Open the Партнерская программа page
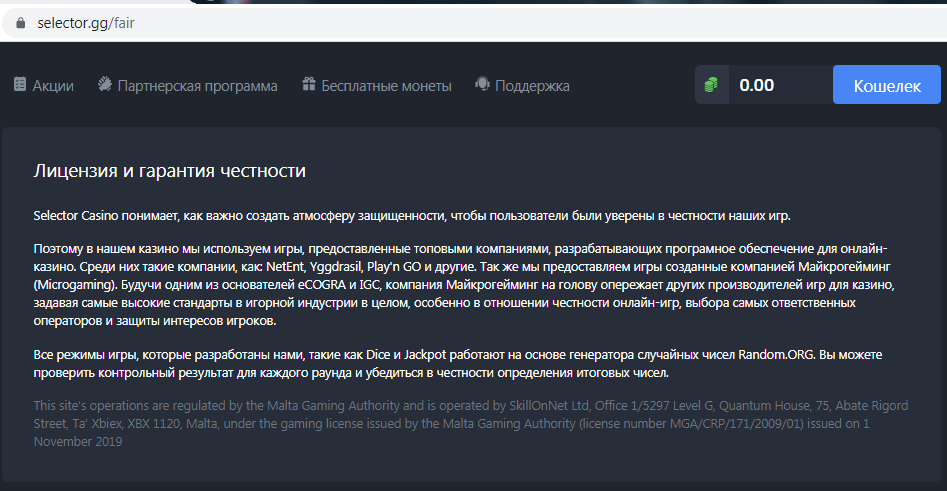The height and width of the screenshot is (491, 947). point(197,86)
